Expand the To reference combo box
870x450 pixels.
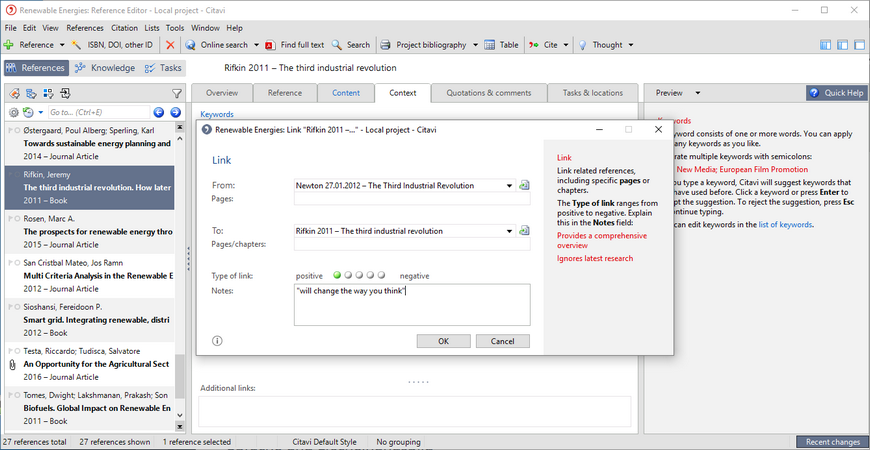pyautogui.click(x=509, y=231)
